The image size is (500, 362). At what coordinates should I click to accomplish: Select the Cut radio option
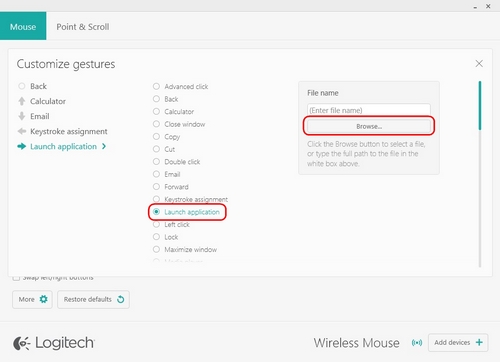(x=164, y=149)
